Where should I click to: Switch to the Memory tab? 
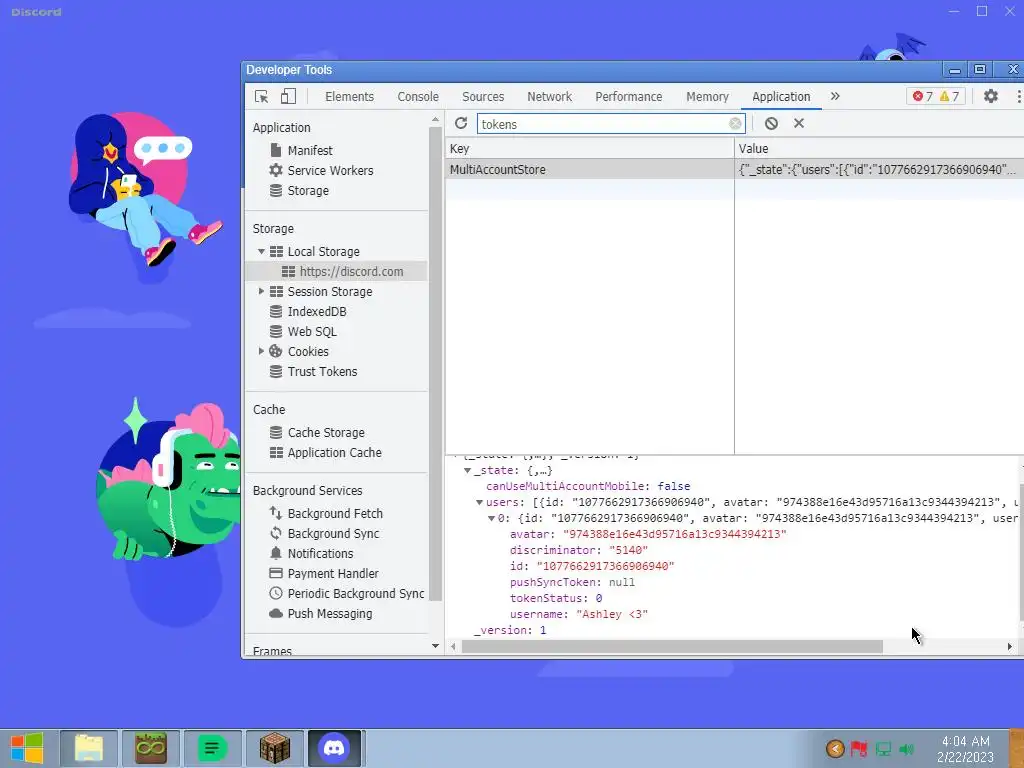pos(707,97)
